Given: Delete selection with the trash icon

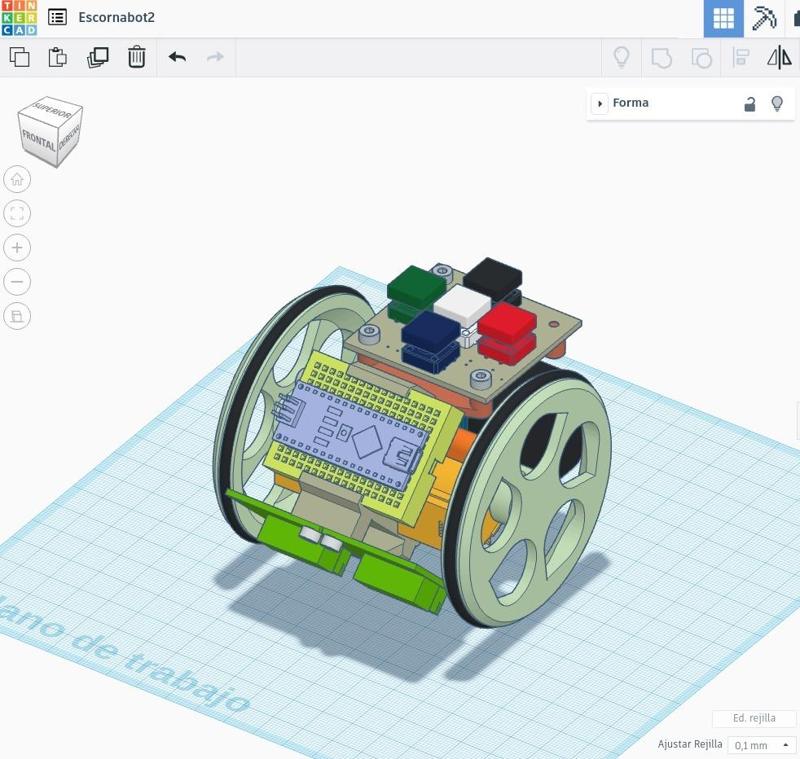Looking at the screenshot, I should click(x=137, y=57).
